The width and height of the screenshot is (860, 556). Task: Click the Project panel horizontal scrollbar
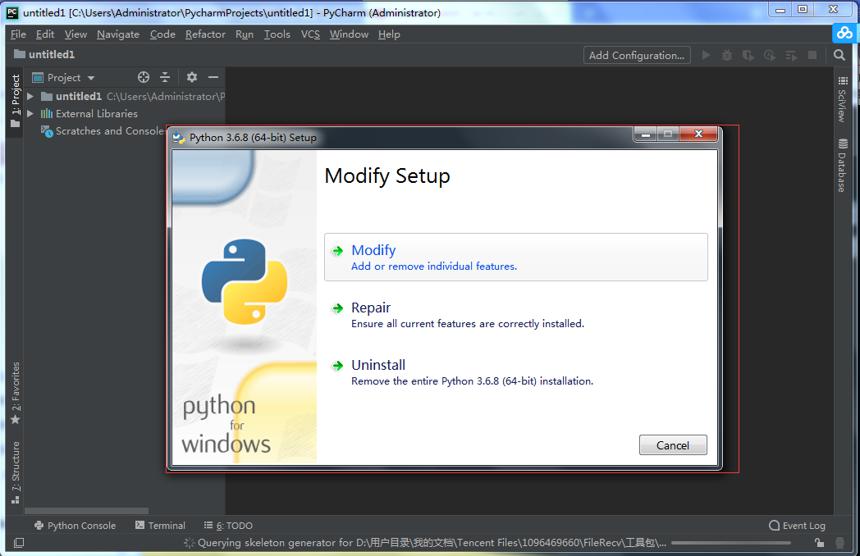pos(87,510)
